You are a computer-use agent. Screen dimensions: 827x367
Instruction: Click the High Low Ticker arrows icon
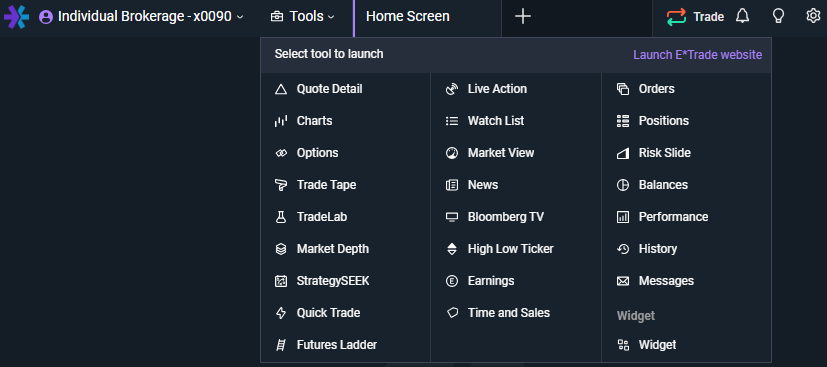(x=452, y=249)
